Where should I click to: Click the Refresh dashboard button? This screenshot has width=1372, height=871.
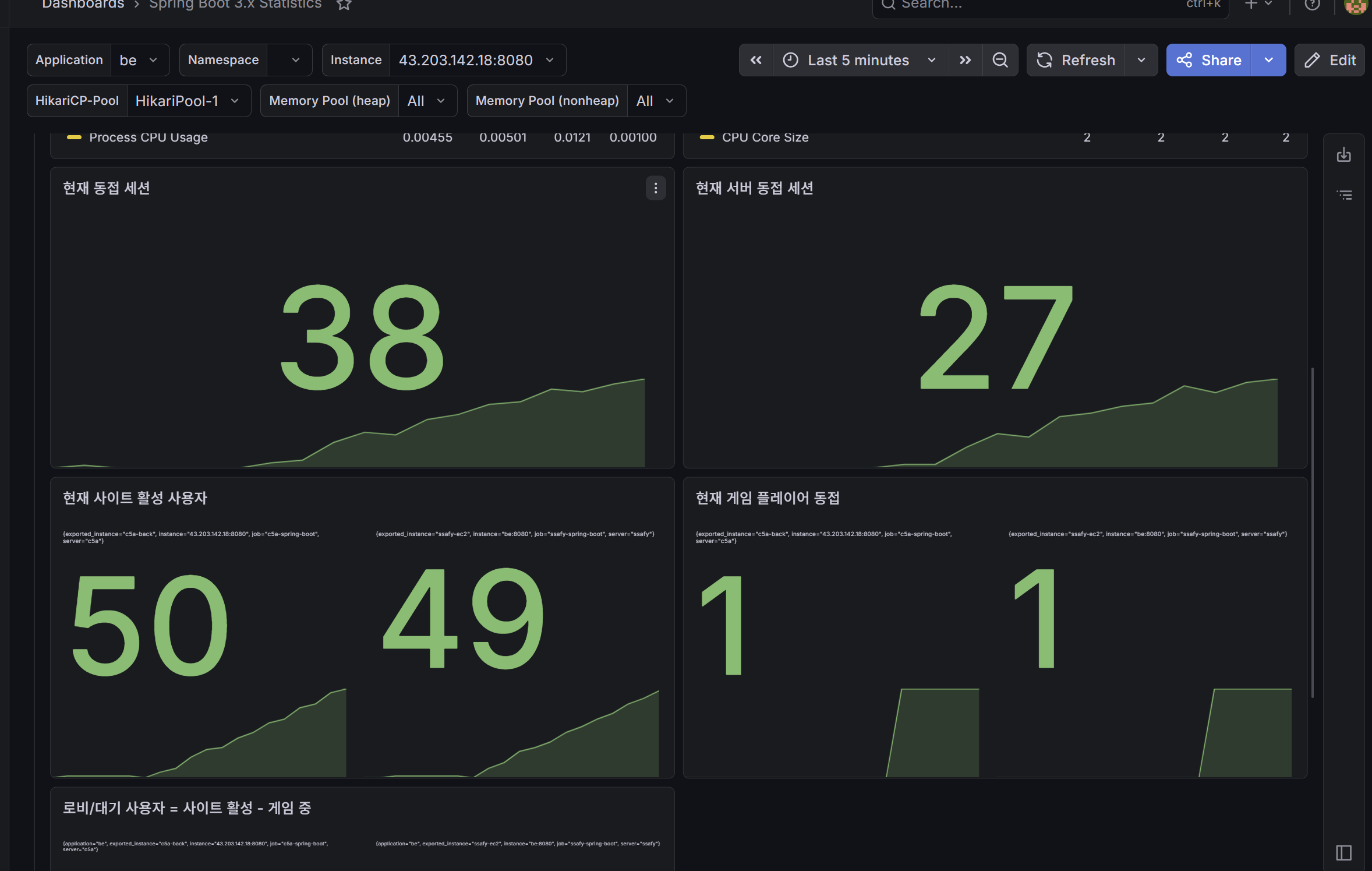(1076, 60)
